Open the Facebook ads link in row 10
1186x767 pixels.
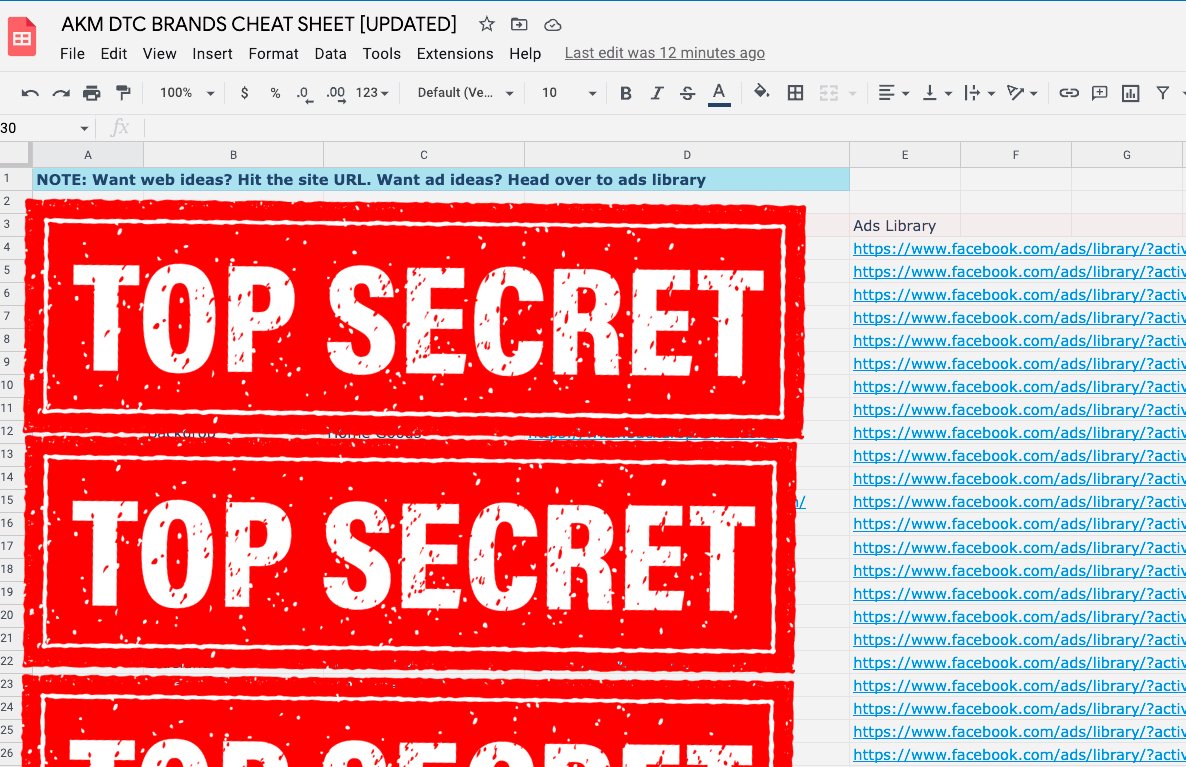(x=1019, y=387)
